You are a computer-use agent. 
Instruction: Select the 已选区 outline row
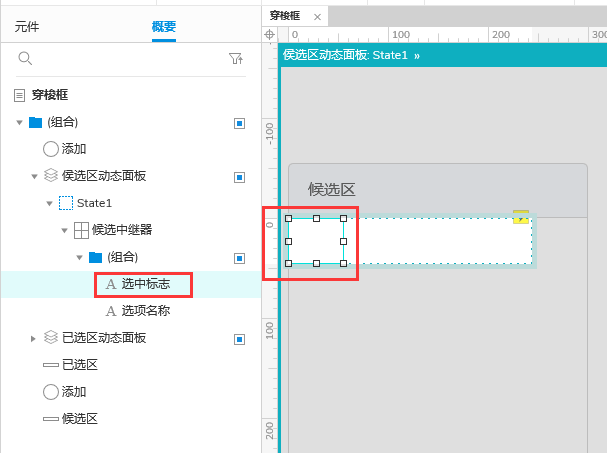(131, 365)
